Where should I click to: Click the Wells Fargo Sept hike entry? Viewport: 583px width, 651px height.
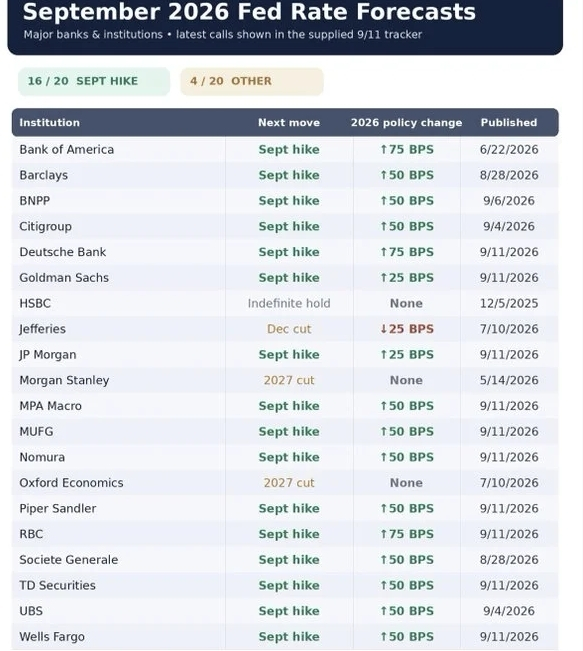(289, 636)
